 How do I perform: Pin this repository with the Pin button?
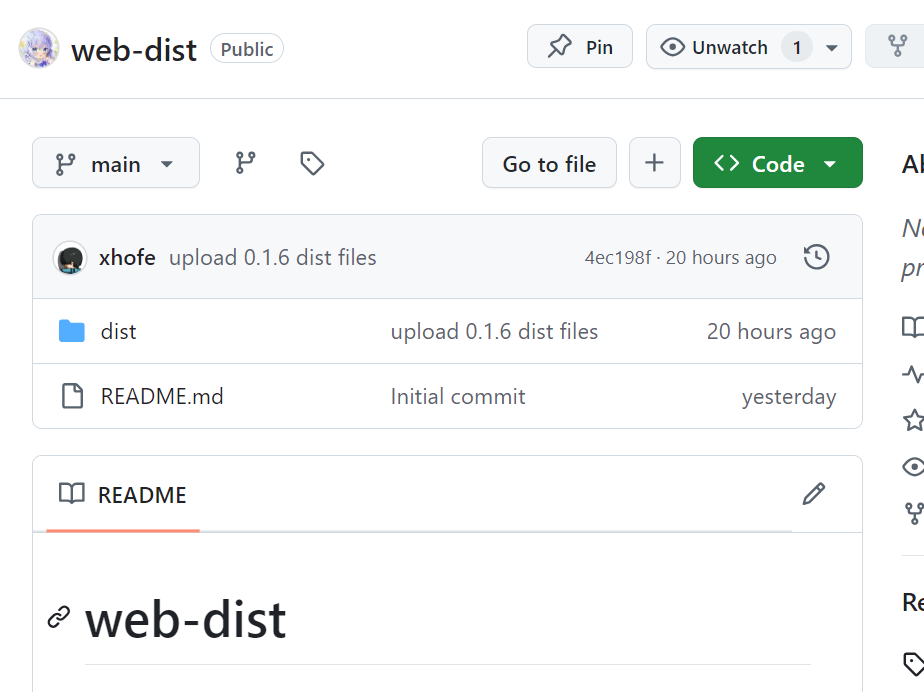tap(580, 47)
